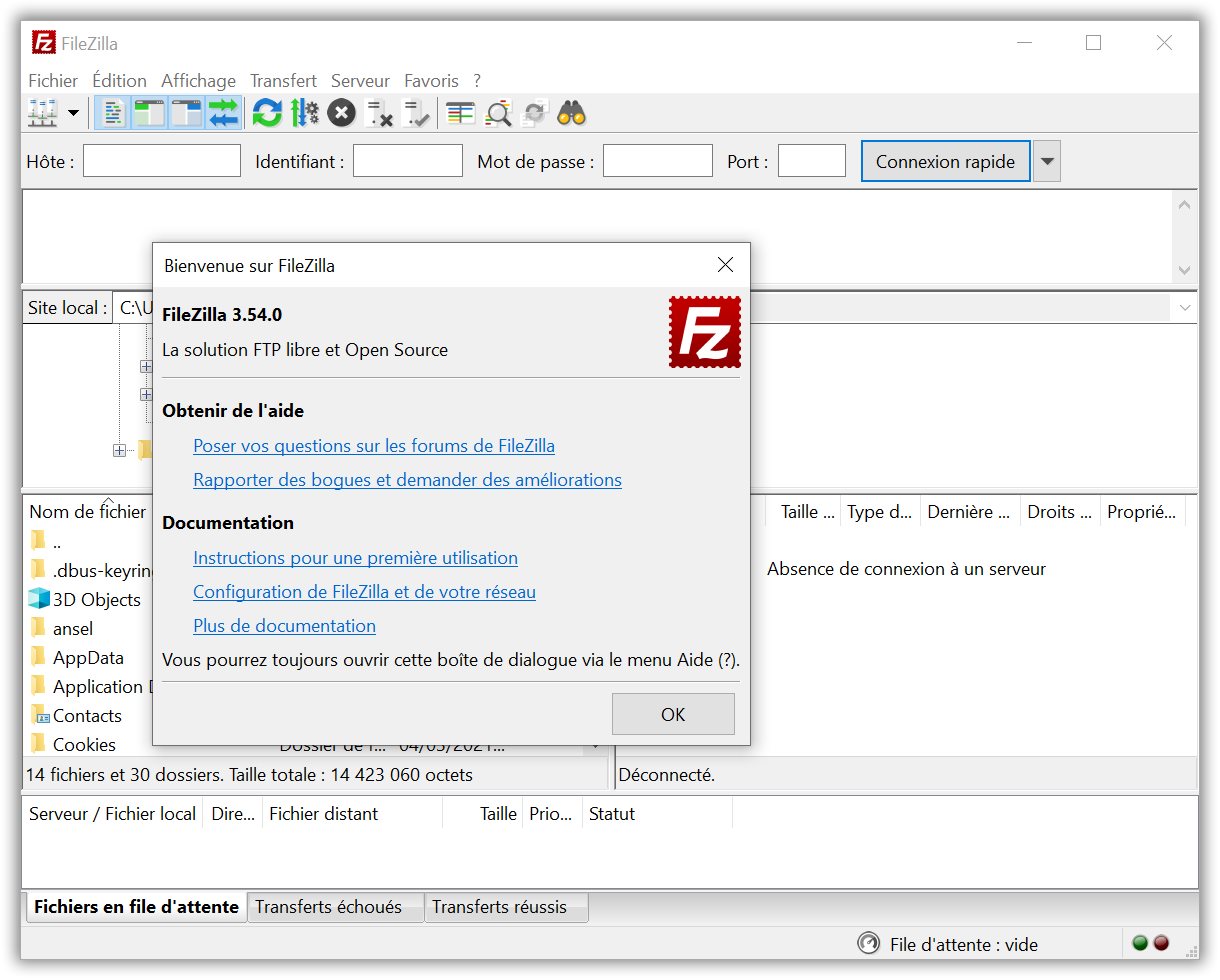Click OK in the welcome dialog

[x=673, y=714]
